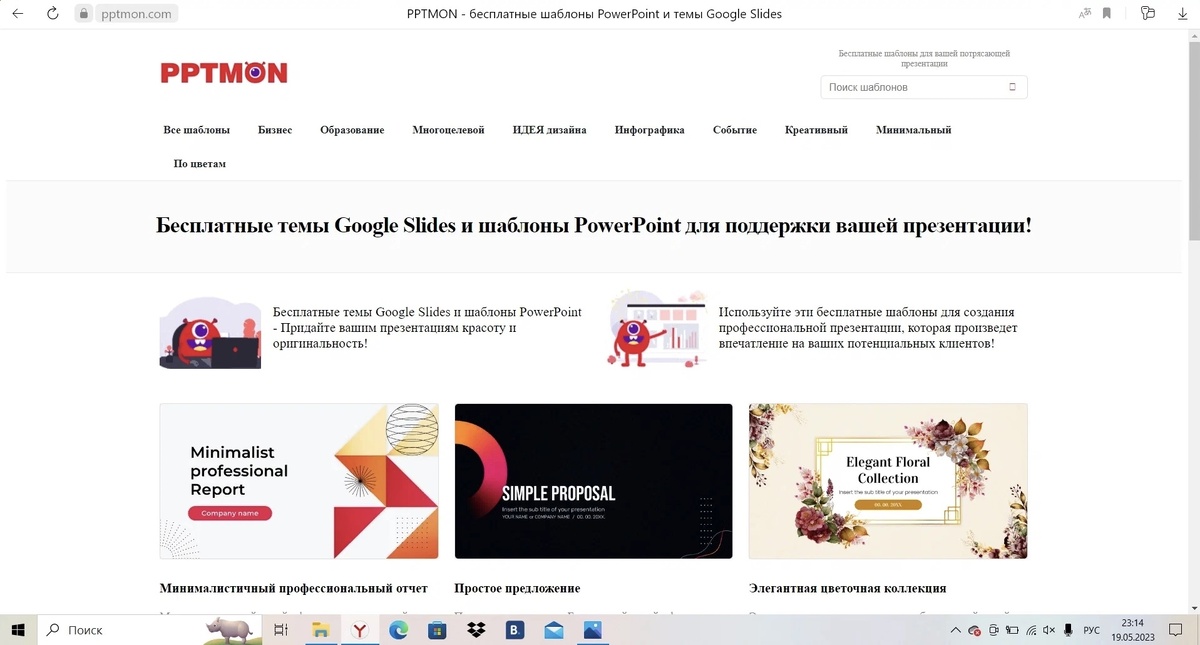This screenshot has width=1200, height=645.
Task: Click the PPTMON logo
Action: (x=224, y=72)
